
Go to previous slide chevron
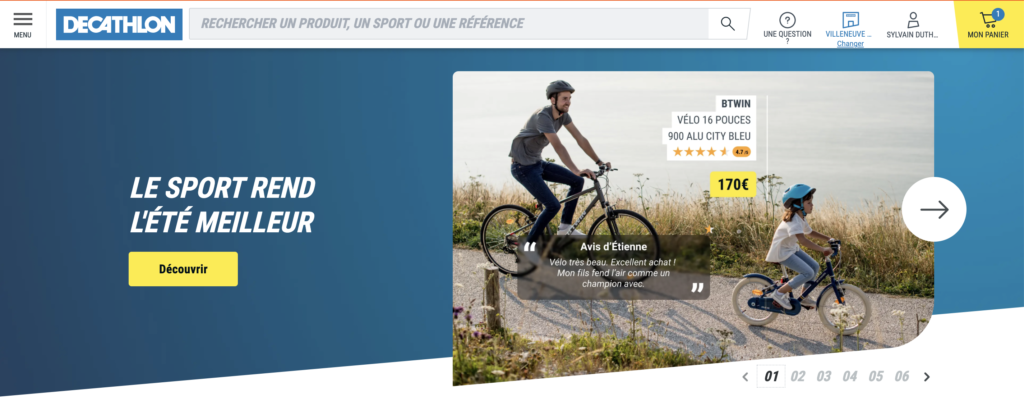[x=745, y=377]
